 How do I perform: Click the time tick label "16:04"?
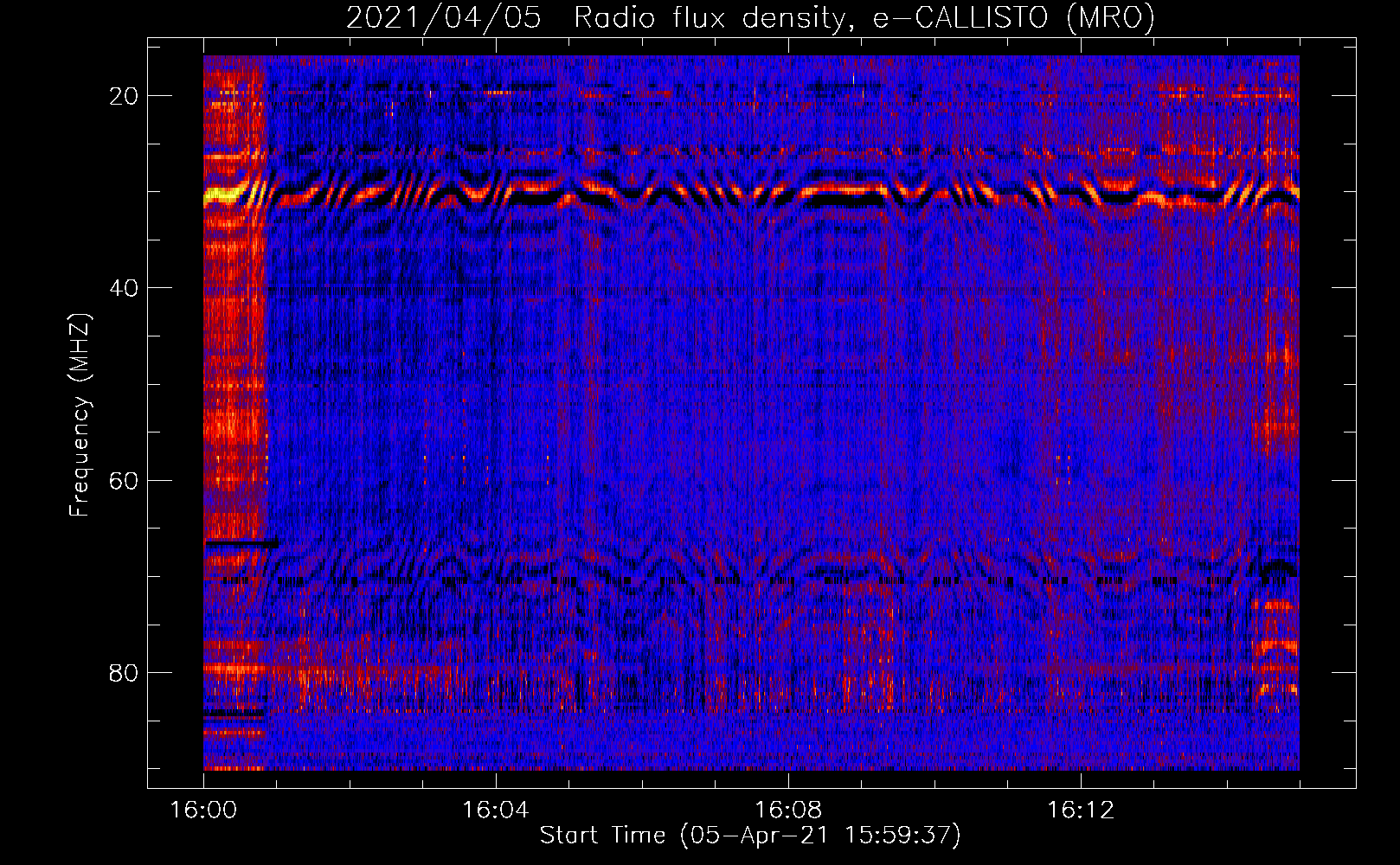[x=496, y=811]
